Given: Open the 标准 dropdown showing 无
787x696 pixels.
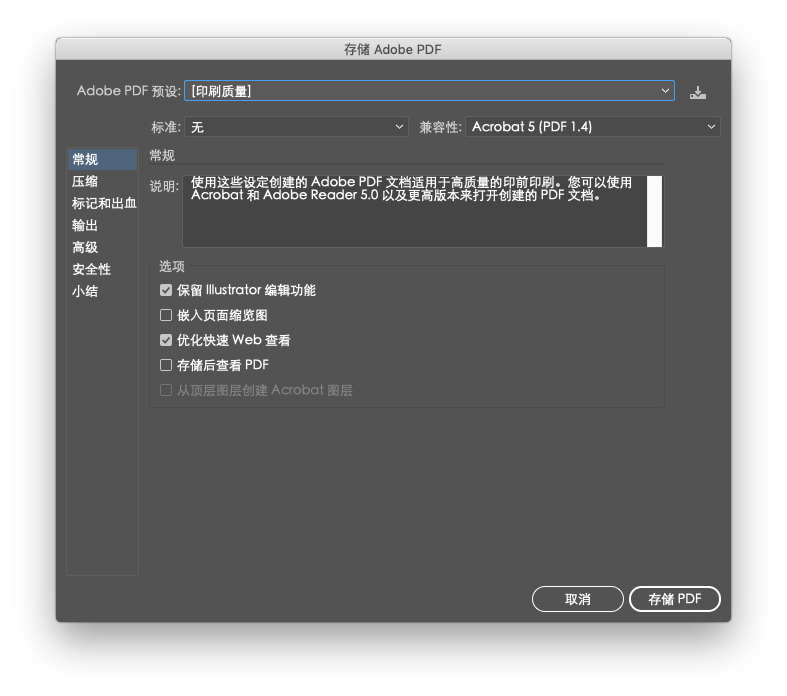Looking at the screenshot, I should (296, 126).
